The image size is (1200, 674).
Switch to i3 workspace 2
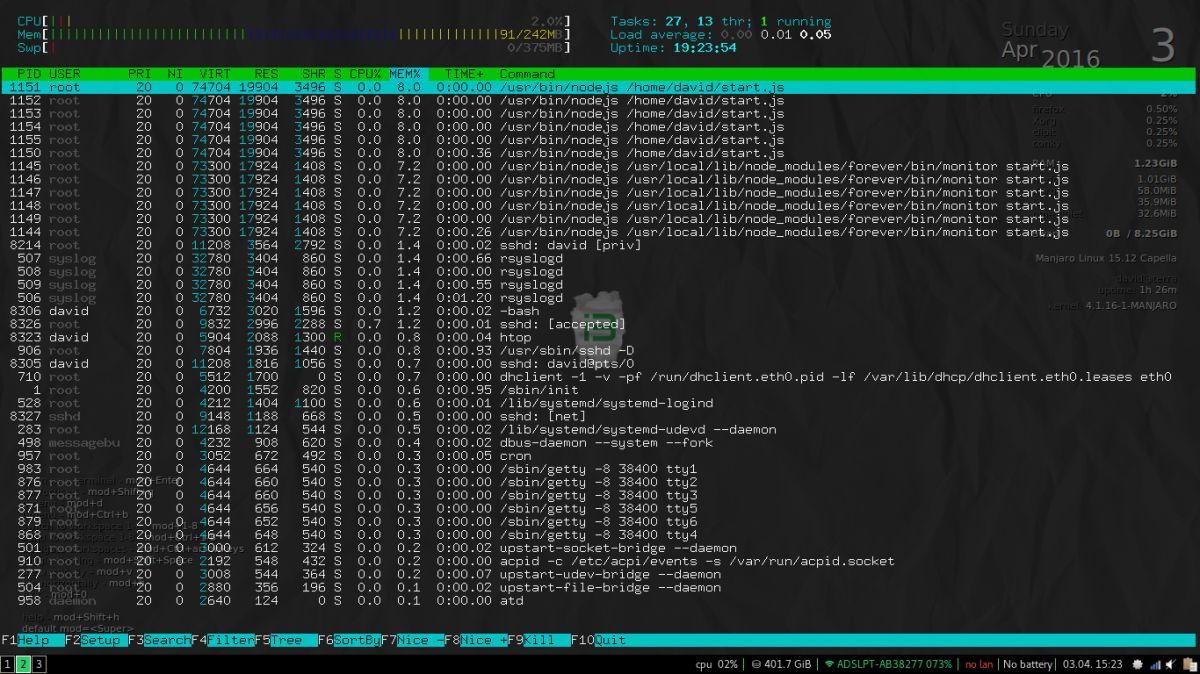[x=24, y=664]
